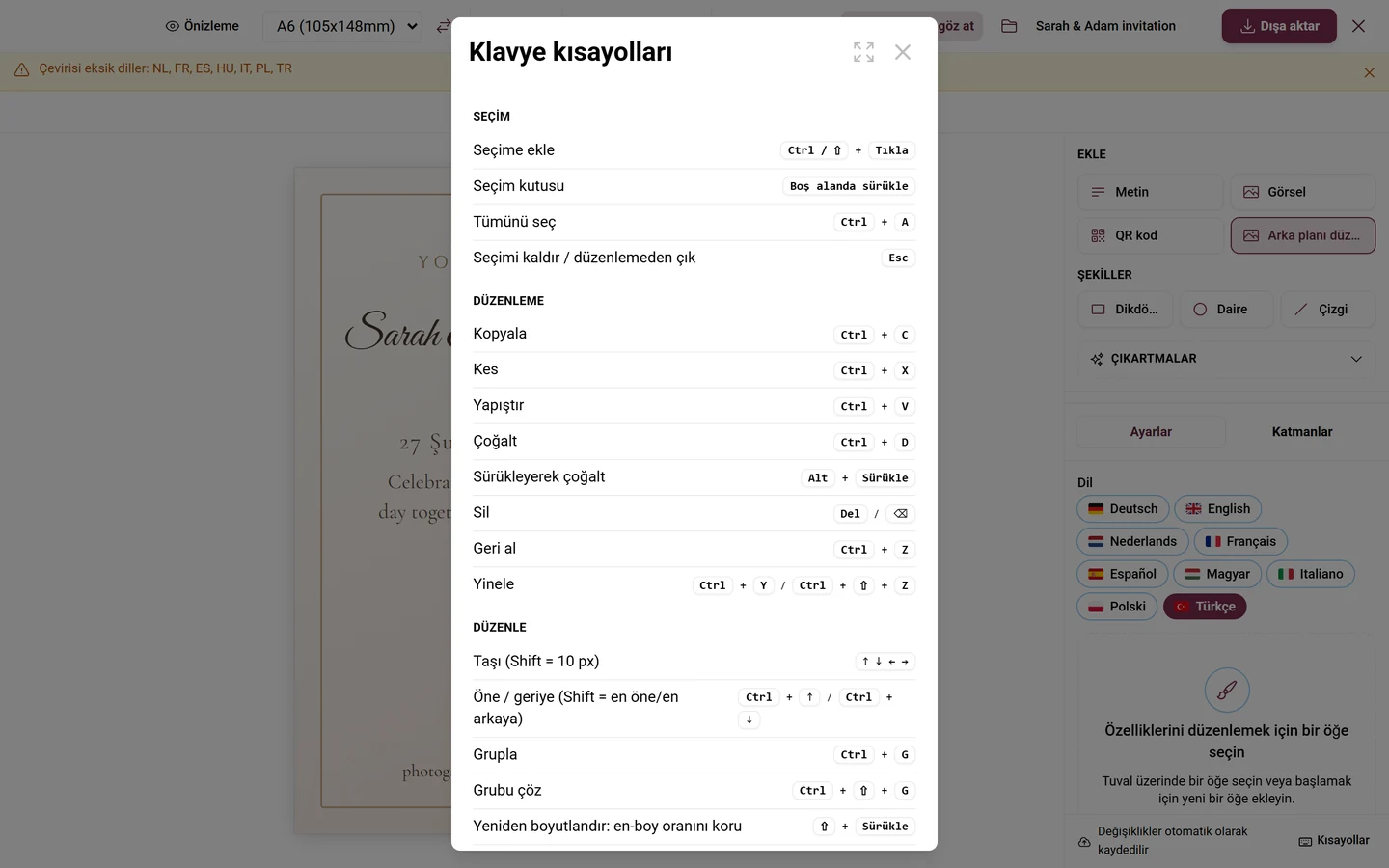Image resolution: width=1389 pixels, height=868 pixels.
Task: Click the warning triangle icon in banner
Action: point(21,69)
